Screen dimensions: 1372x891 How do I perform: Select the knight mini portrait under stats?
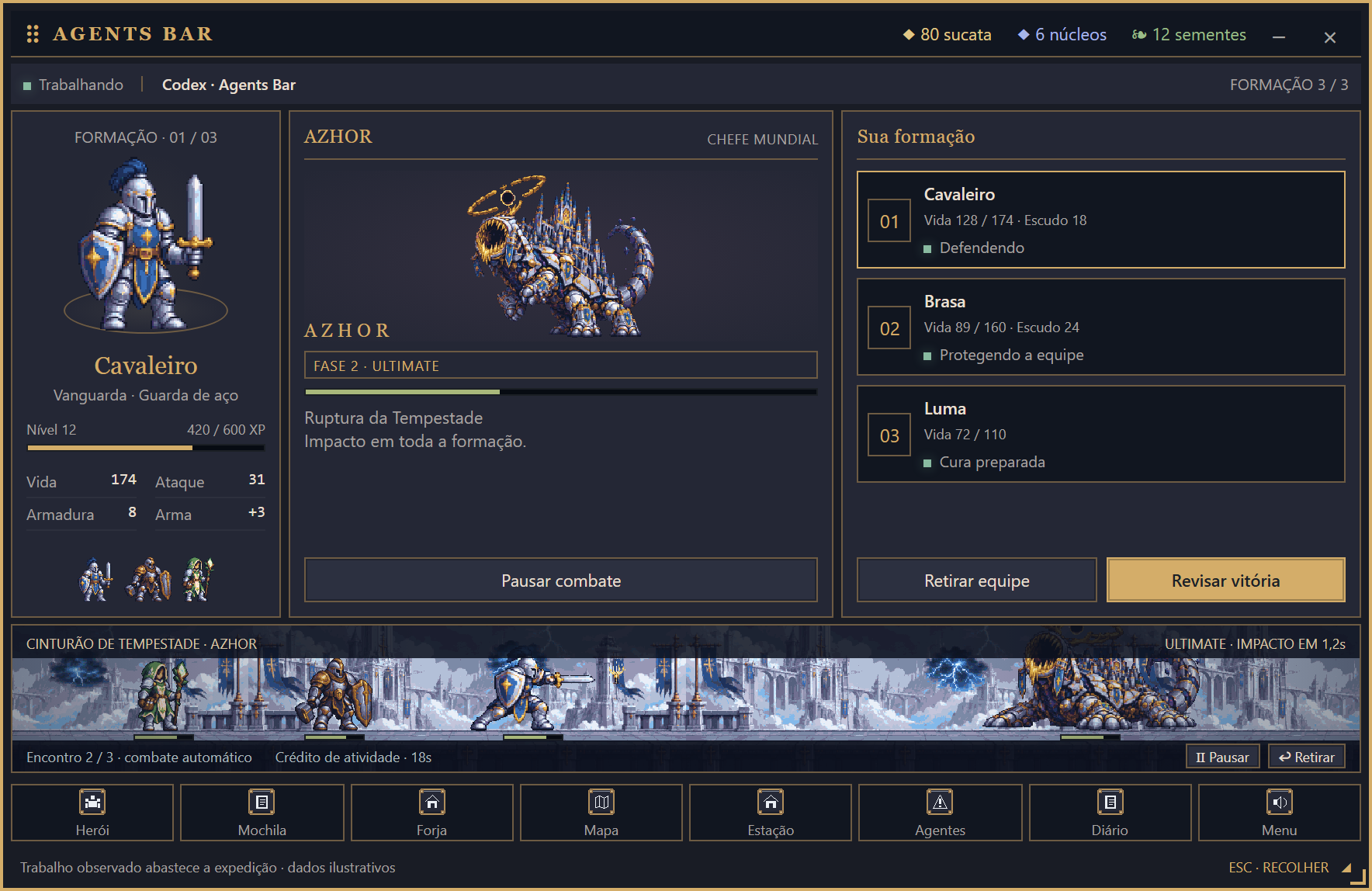coord(96,580)
